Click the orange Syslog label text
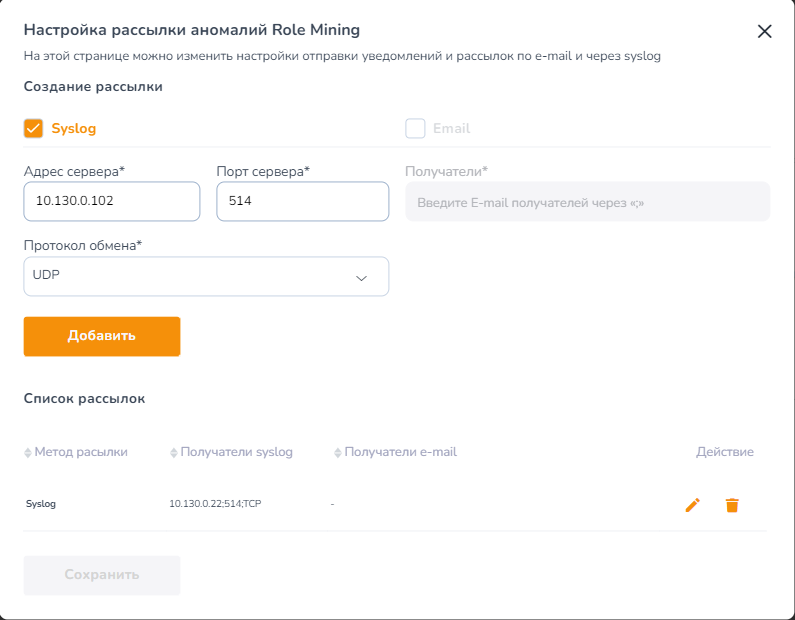Viewport: 795px width, 620px height. pyautogui.click(x=74, y=128)
